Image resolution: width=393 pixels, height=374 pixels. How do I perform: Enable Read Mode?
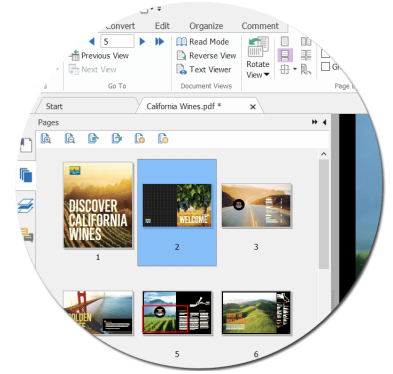click(202, 42)
